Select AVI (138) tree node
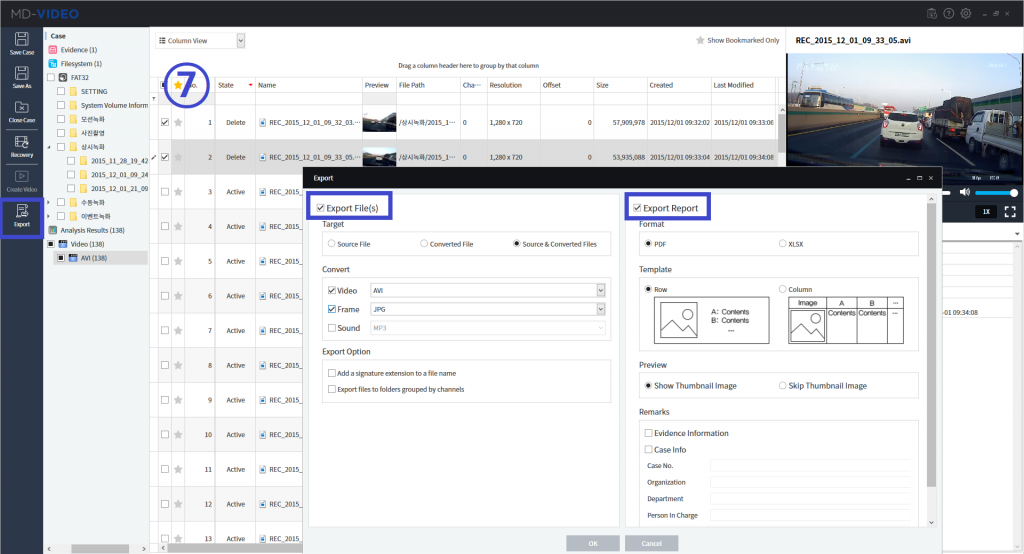 pos(93,257)
